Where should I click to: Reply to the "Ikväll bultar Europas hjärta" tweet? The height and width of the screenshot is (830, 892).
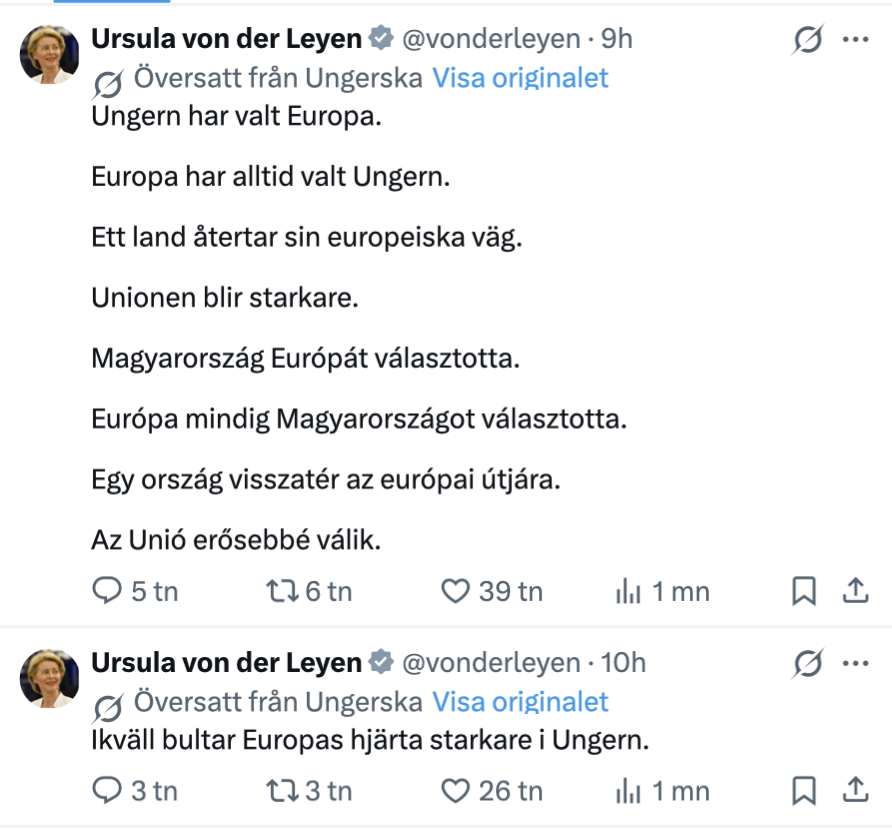coord(107,791)
